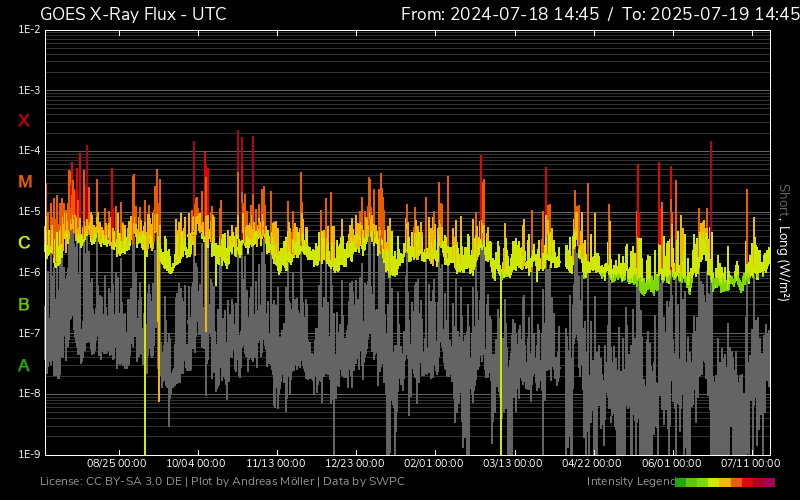Click the green B flare class label
800x500 pixels.
click(x=24, y=304)
